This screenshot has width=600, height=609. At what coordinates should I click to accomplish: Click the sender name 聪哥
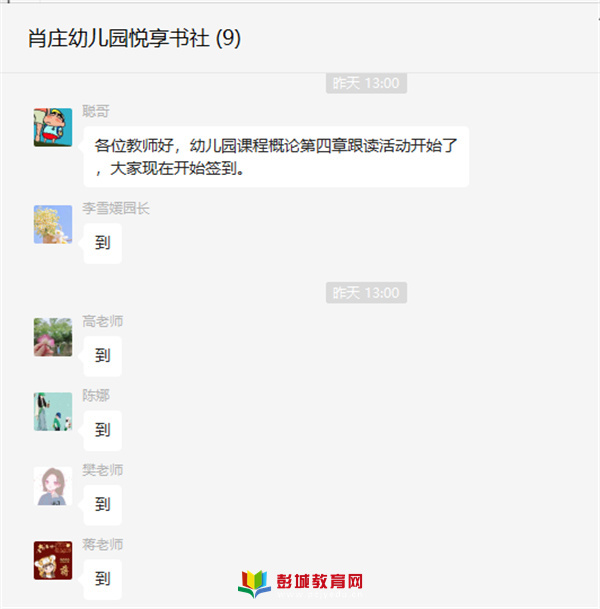click(96, 111)
